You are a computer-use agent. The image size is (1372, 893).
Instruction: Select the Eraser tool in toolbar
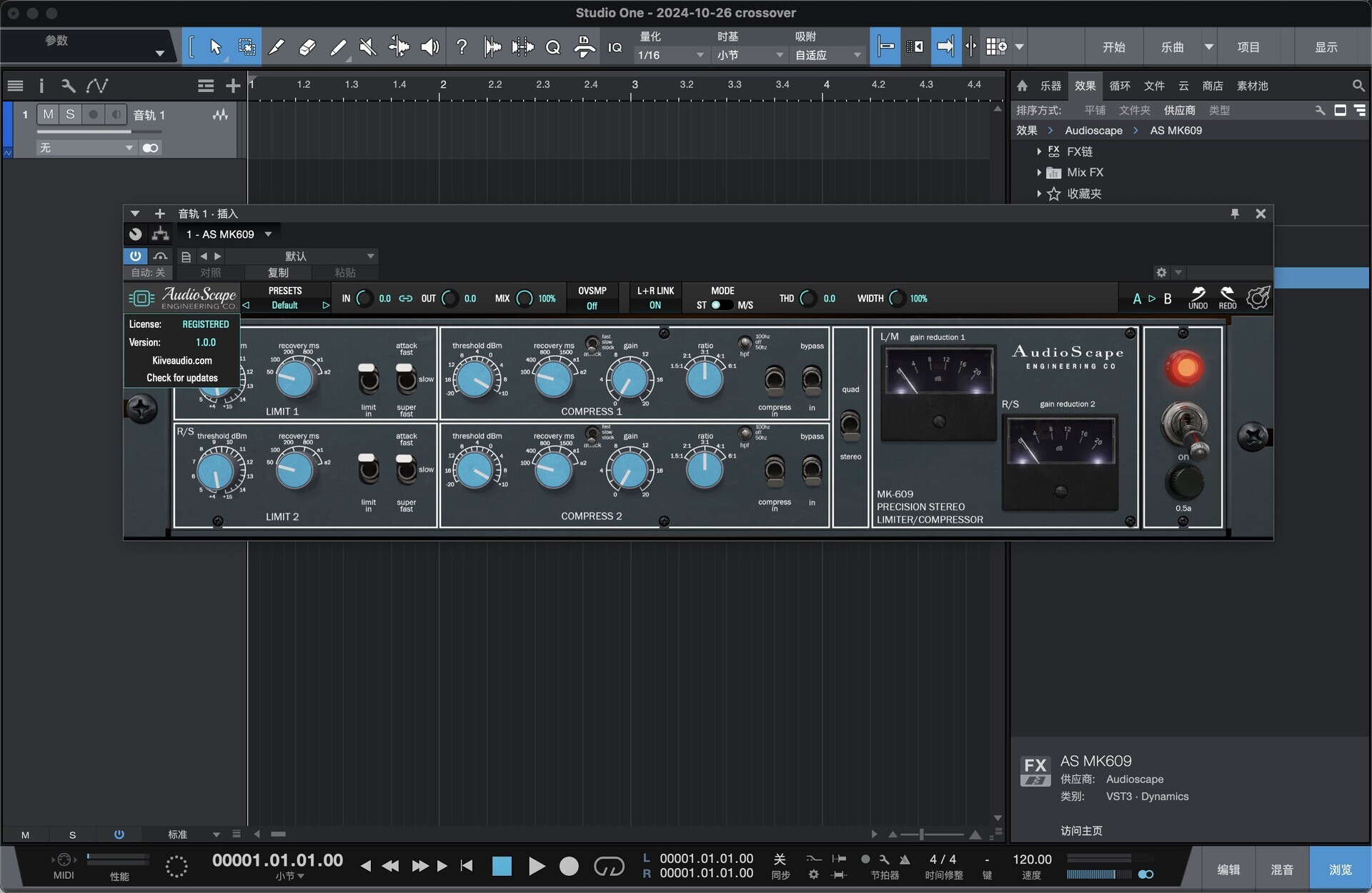[307, 47]
